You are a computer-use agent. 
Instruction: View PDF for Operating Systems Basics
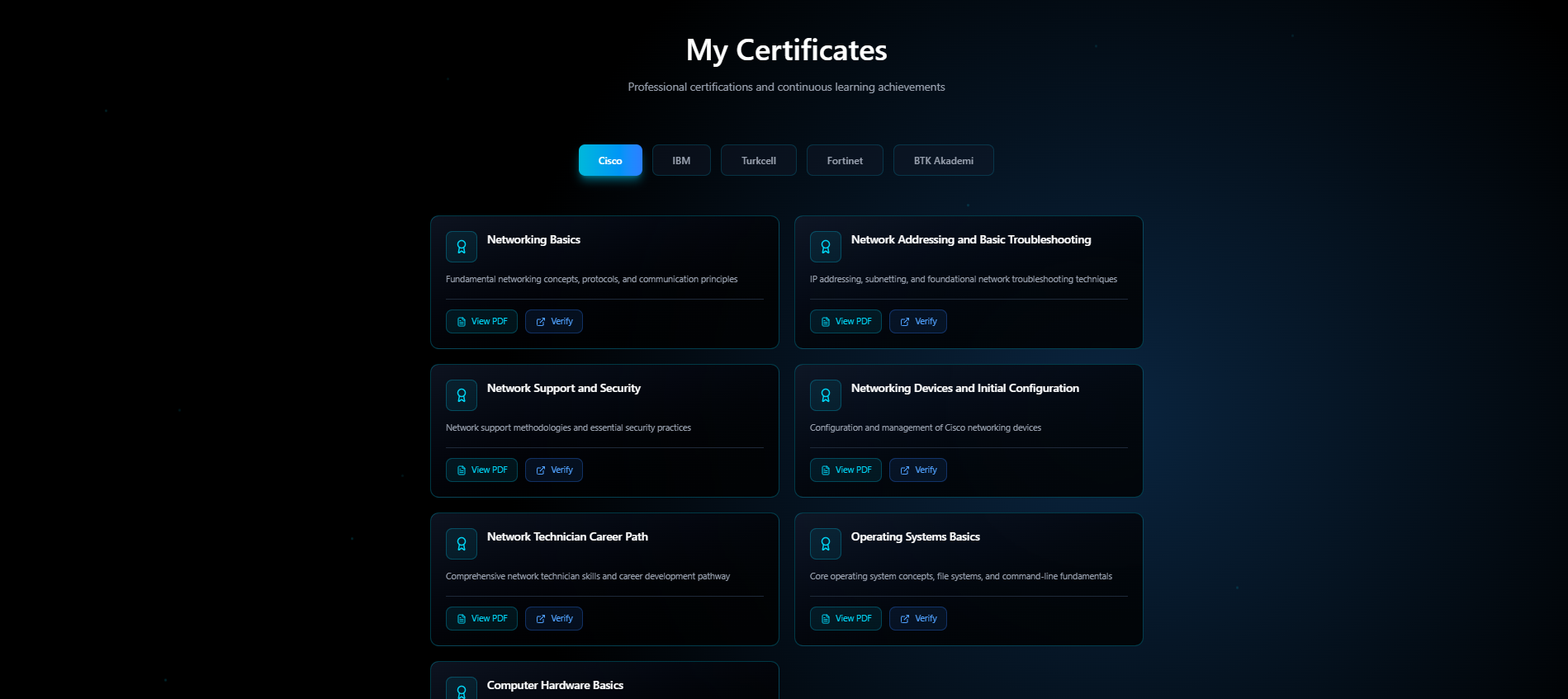pyautogui.click(x=846, y=619)
